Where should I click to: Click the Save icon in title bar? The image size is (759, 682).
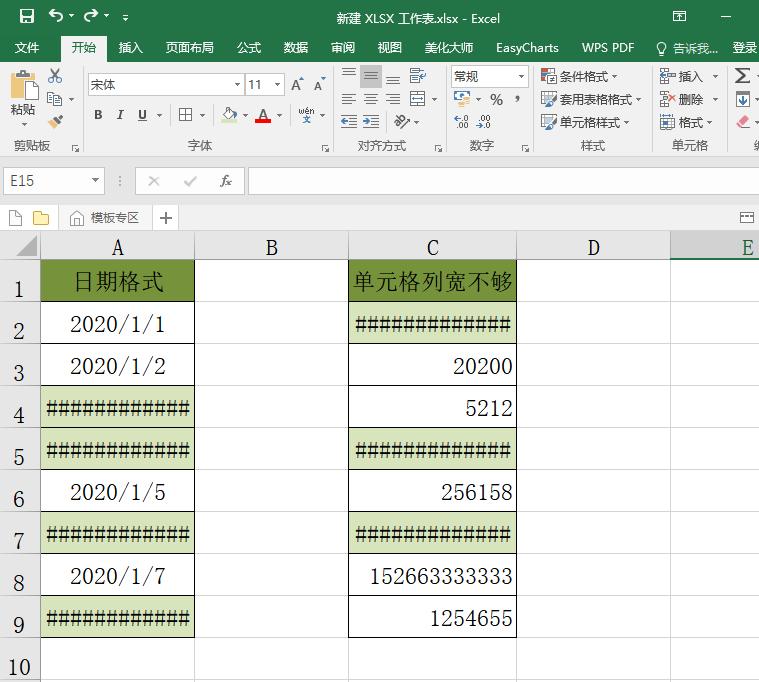click(27, 17)
